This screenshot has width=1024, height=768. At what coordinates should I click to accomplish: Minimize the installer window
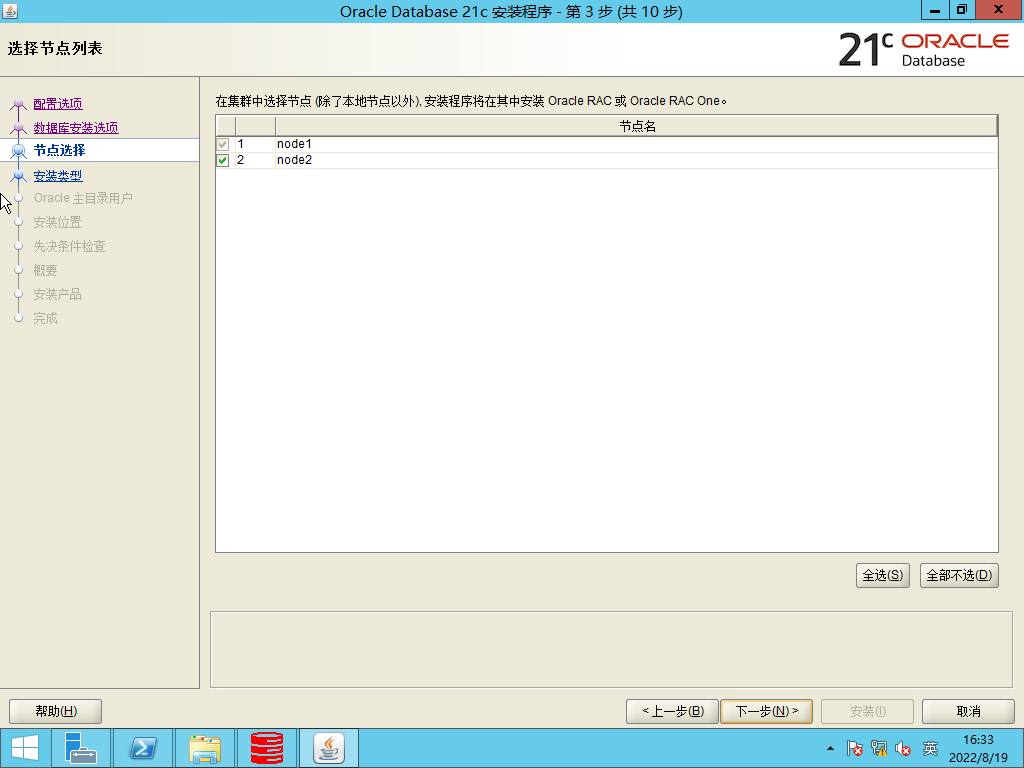coord(935,10)
